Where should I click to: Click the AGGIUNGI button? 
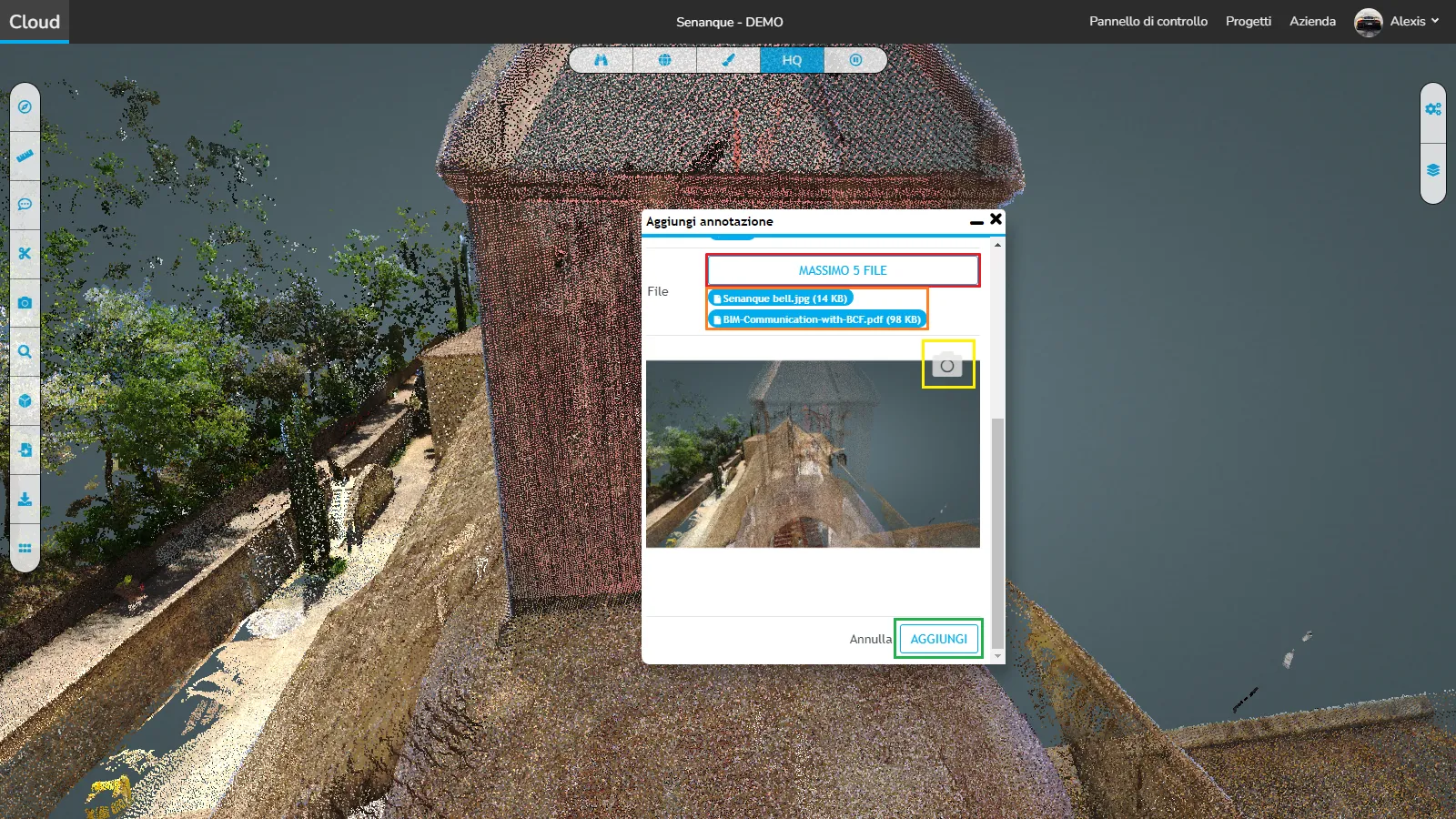(939, 639)
